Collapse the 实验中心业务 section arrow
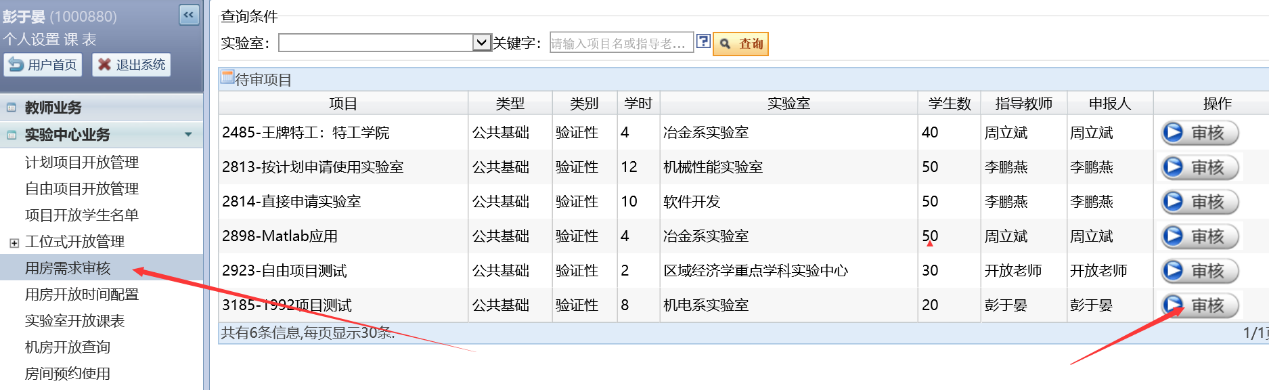Image resolution: width=1269 pixels, height=390 pixels. click(187, 134)
